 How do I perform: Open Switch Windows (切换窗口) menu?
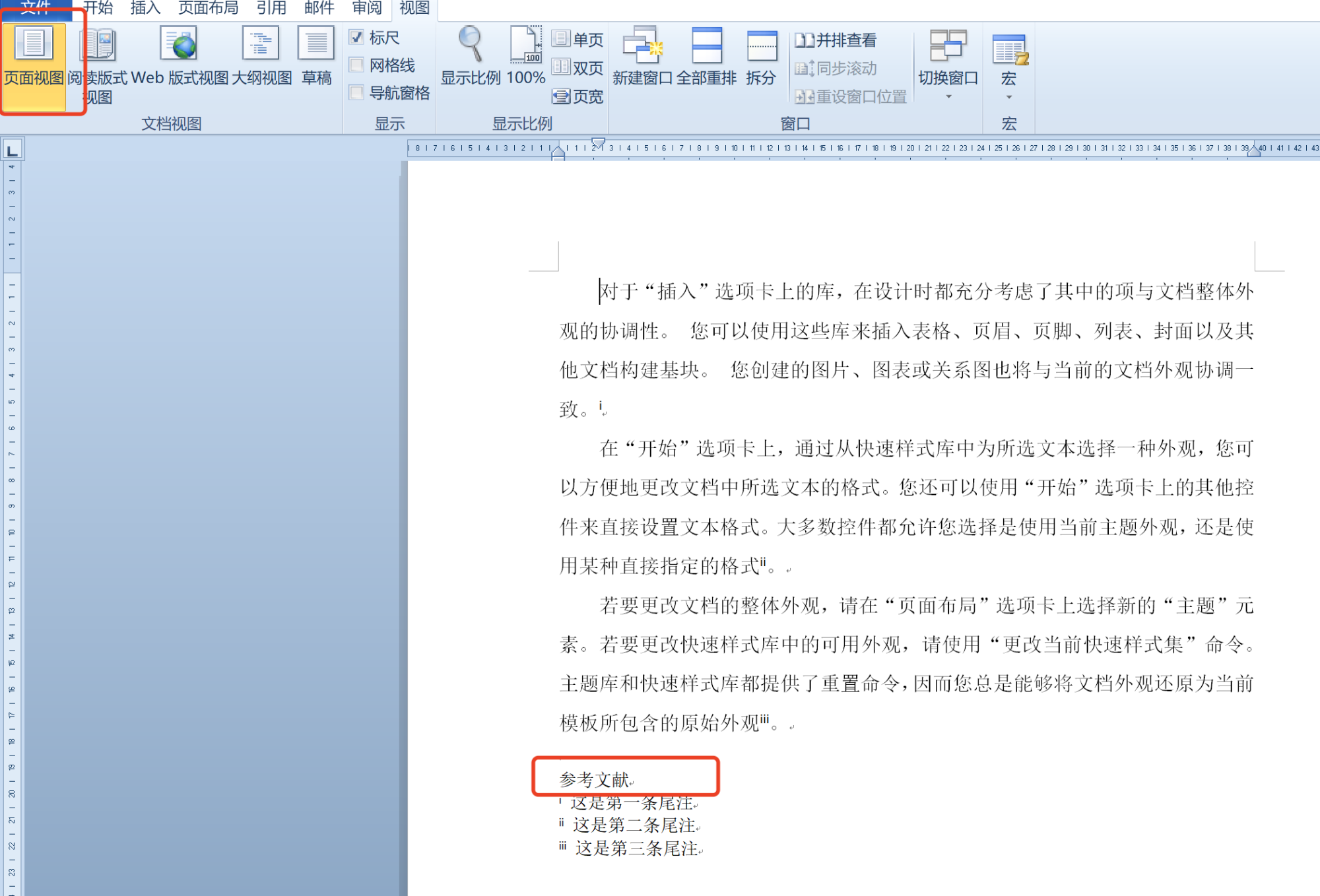[948, 65]
